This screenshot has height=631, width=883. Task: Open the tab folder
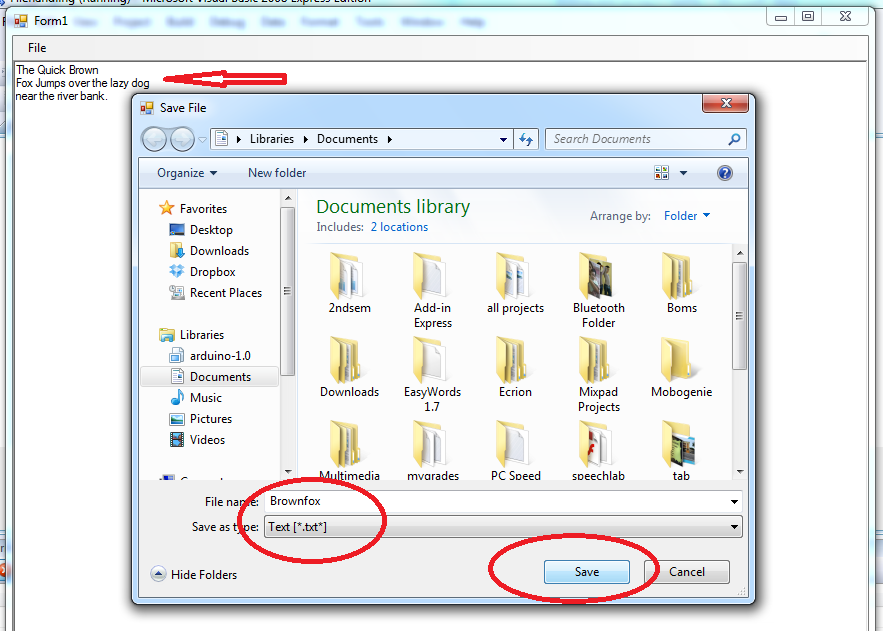[681, 450]
